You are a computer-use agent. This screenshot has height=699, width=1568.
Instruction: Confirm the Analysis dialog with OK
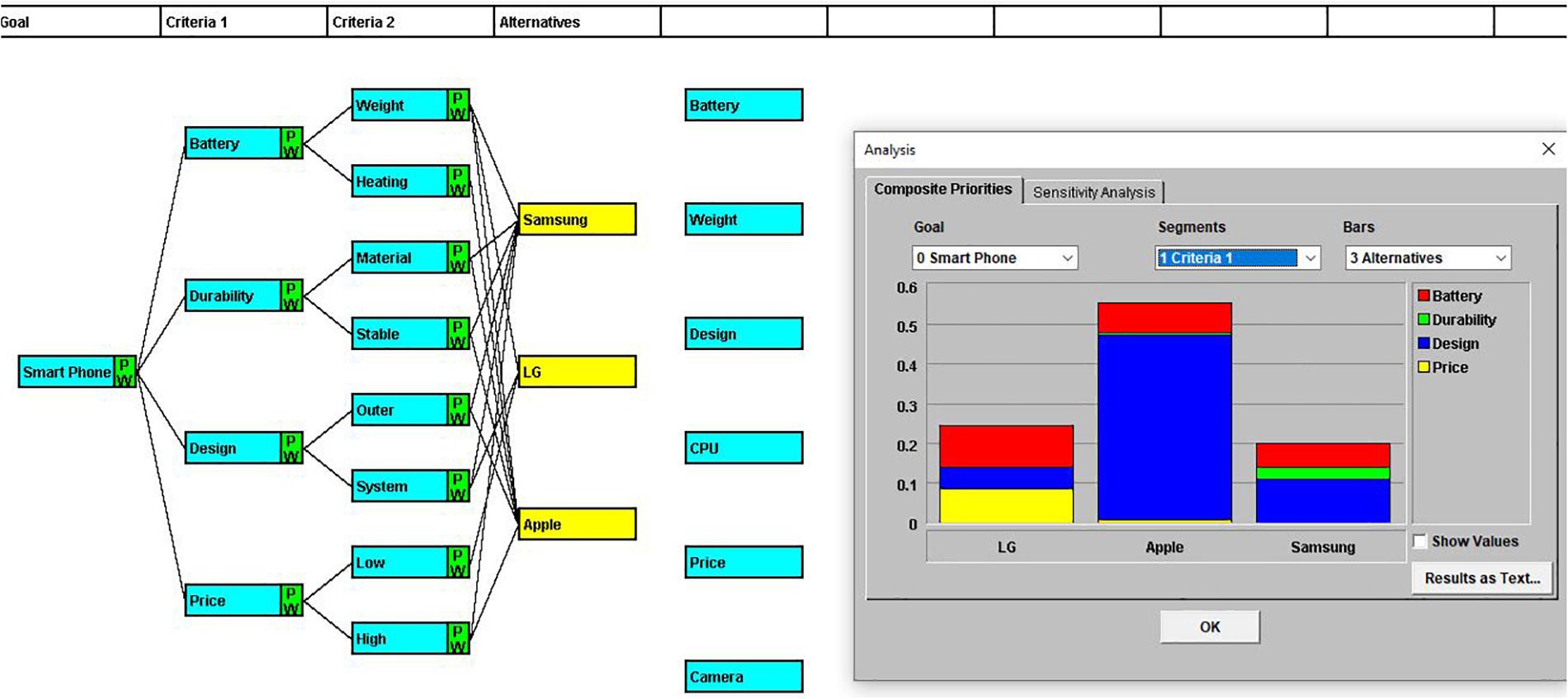coord(1210,627)
